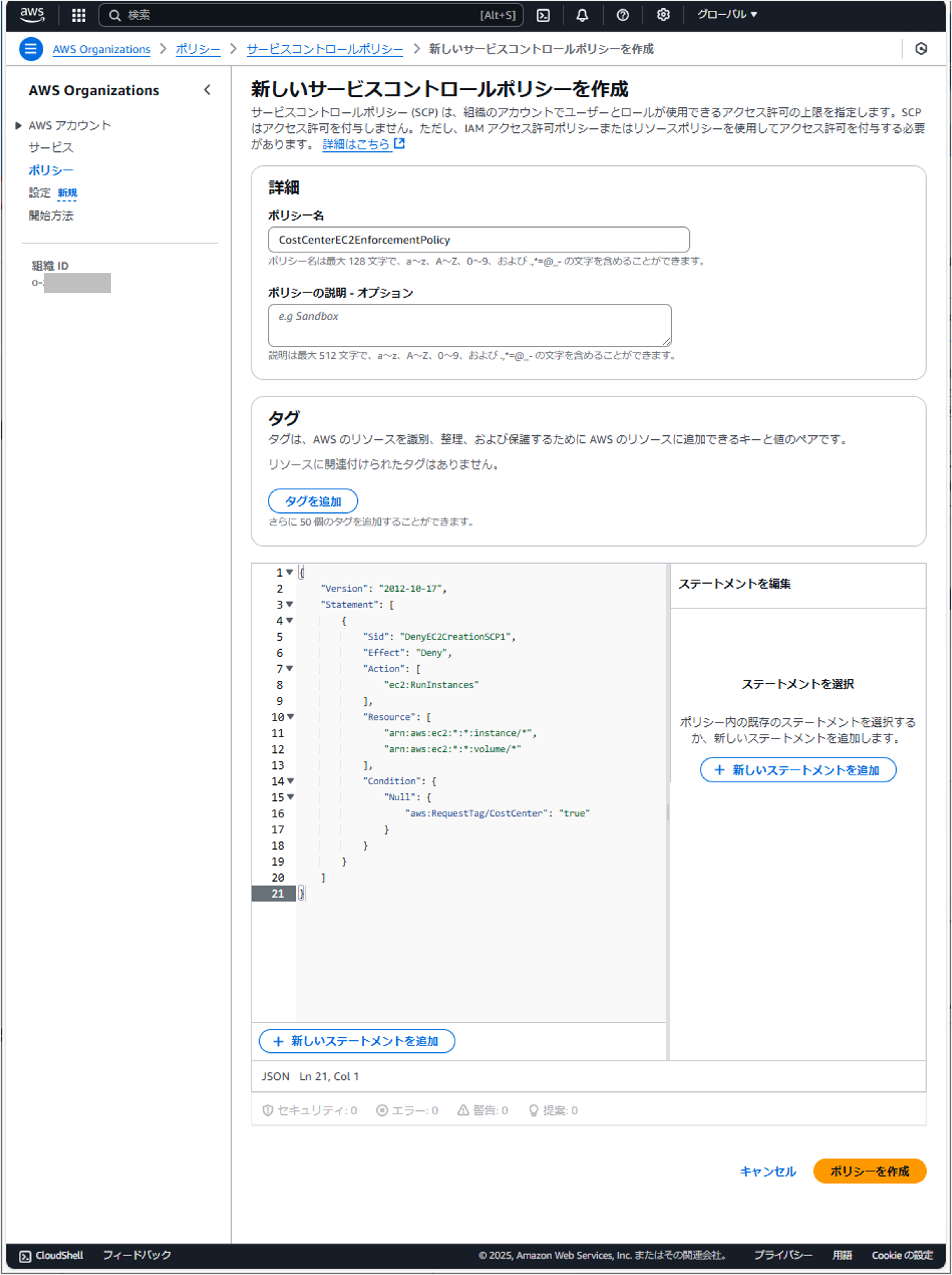The image size is (952, 1275).
Task: Open the help question mark icon
Action: [622, 15]
